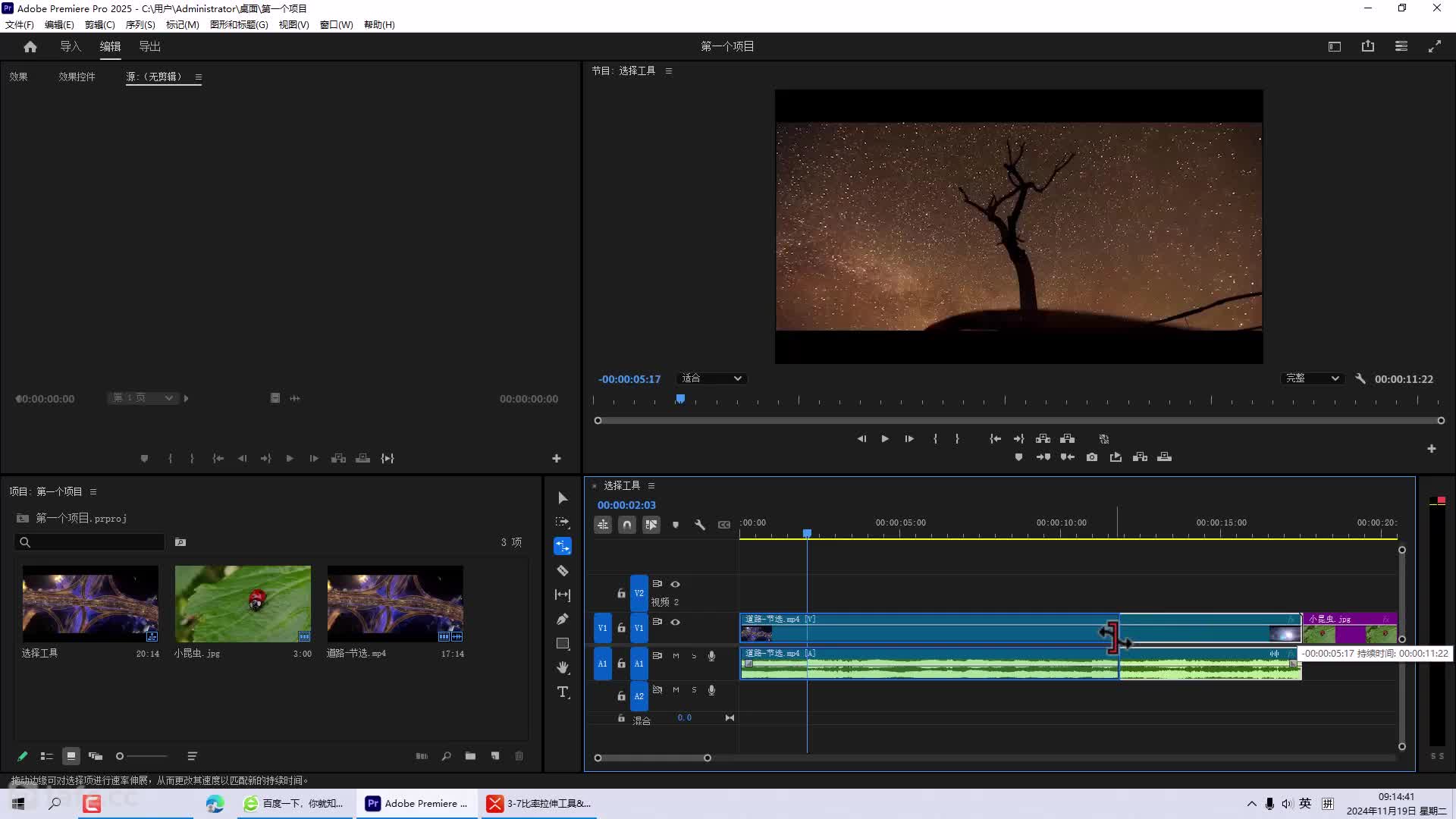Toggle voice-over record on A1 track
The image size is (1456, 819).
click(x=711, y=657)
